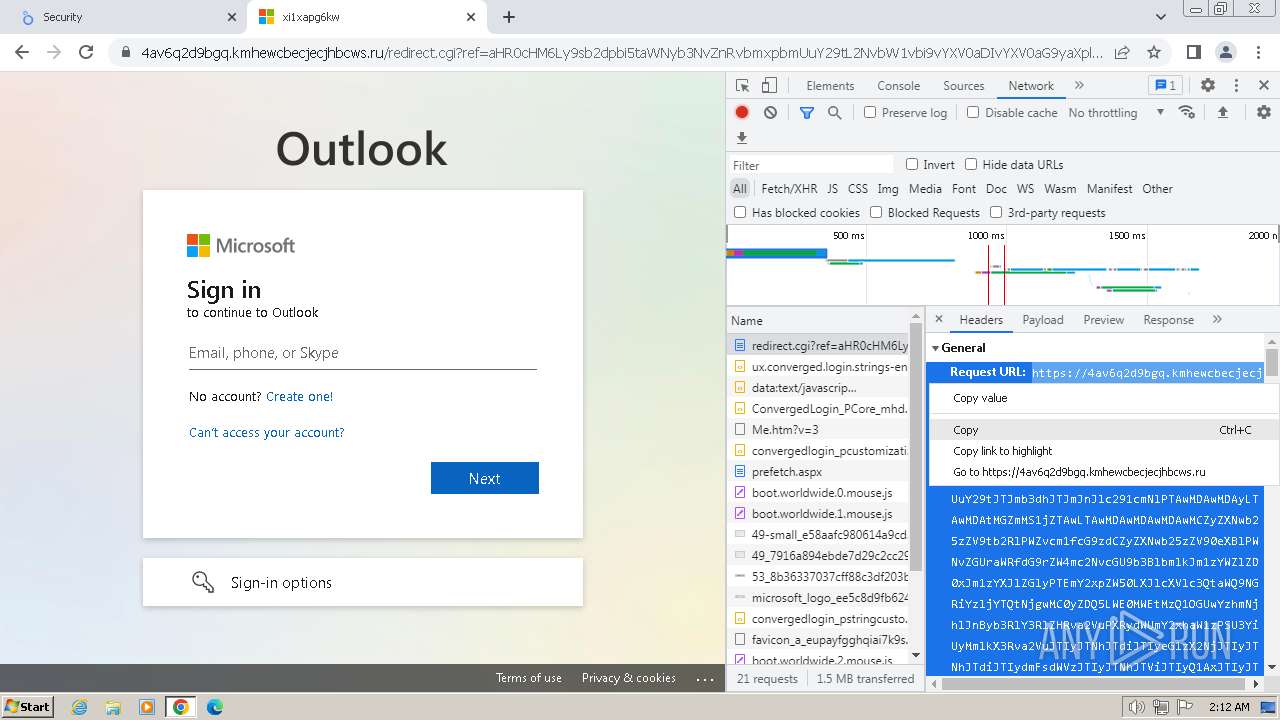Open network conditions wifi icon
Screen dimensions: 1280x720
point(1187,112)
